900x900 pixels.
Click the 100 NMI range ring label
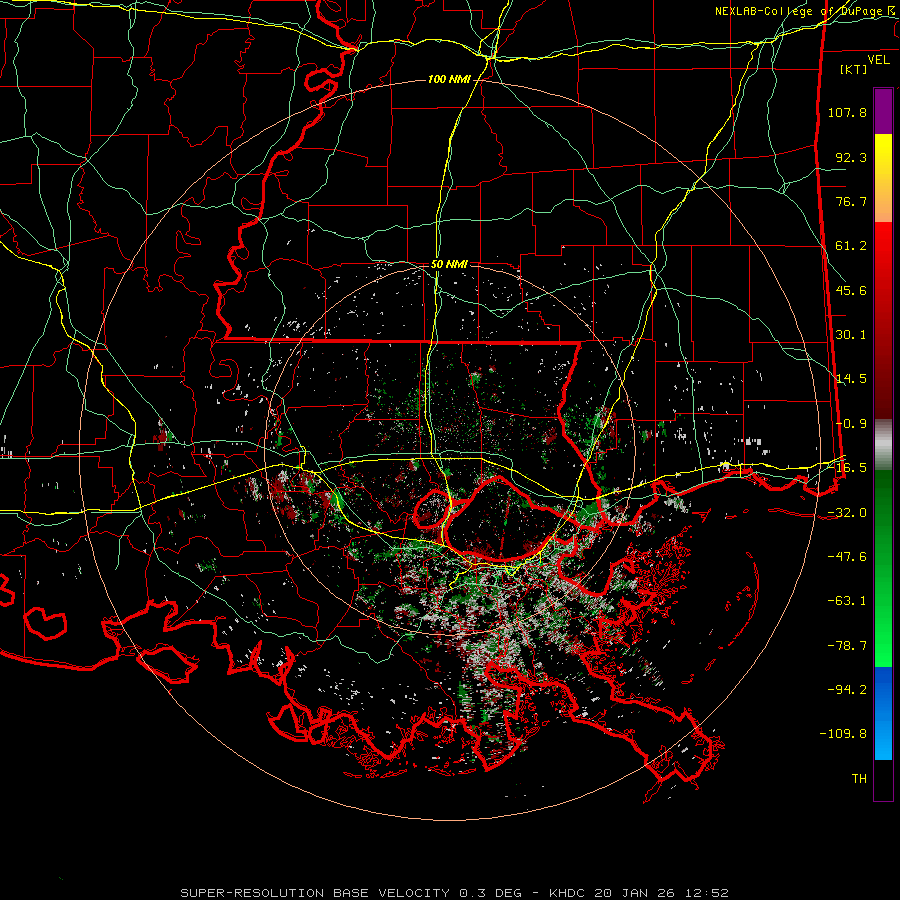pos(449,79)
